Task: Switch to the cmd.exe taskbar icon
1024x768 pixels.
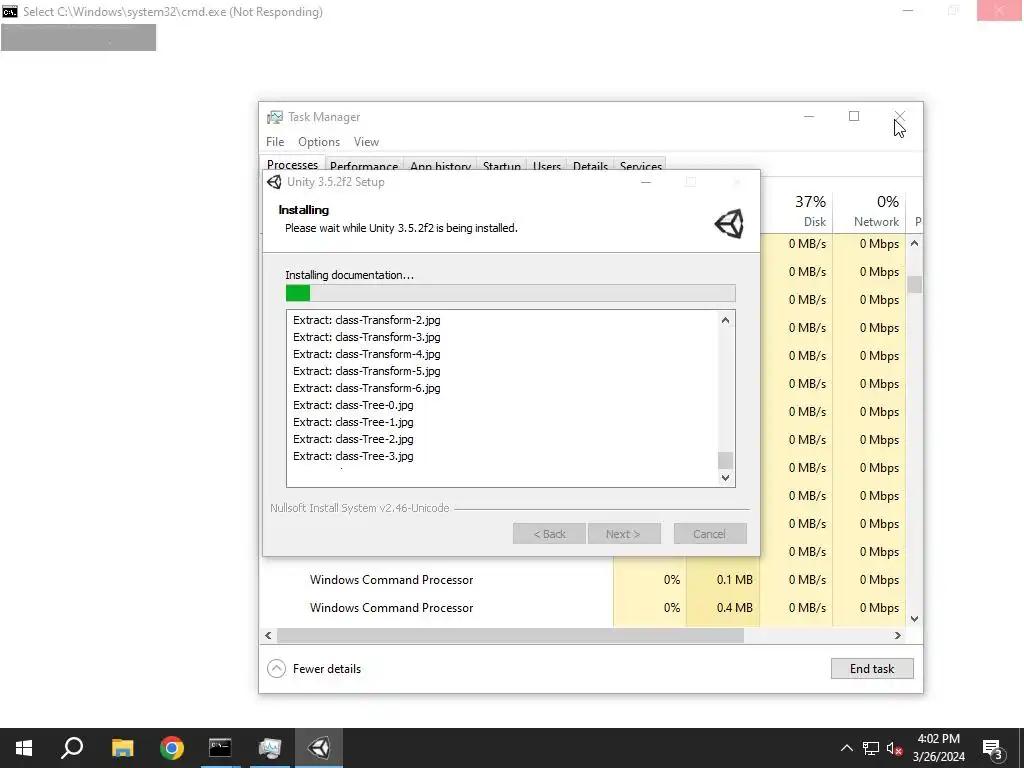Action: point(220,748)
